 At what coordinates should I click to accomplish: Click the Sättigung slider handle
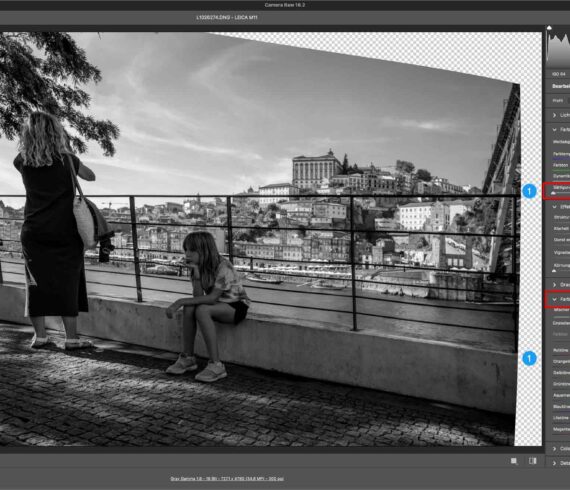coord(553,193)
